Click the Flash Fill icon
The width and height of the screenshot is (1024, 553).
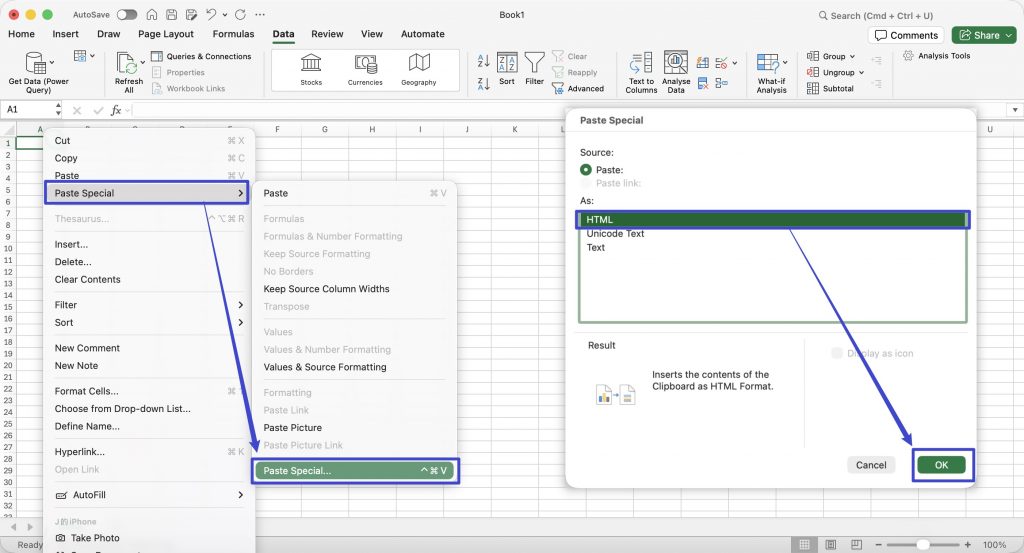pos(703,63)
